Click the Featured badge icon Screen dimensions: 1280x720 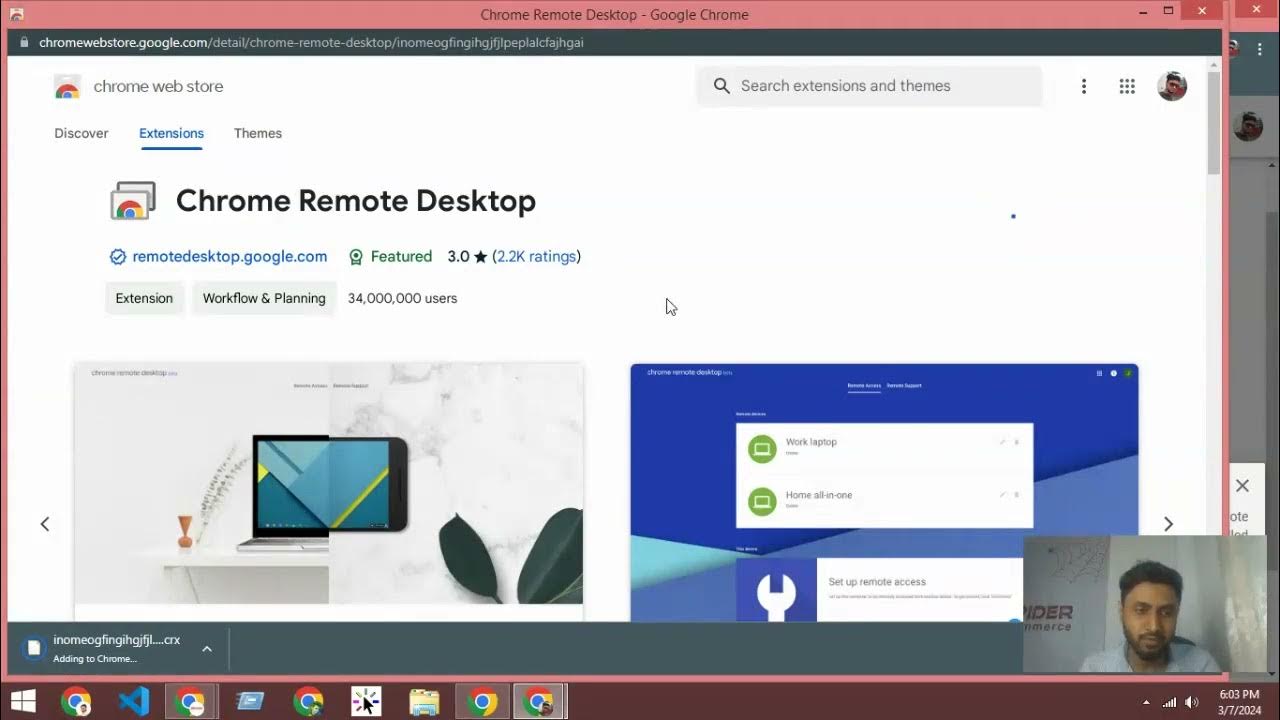[356, 257]
